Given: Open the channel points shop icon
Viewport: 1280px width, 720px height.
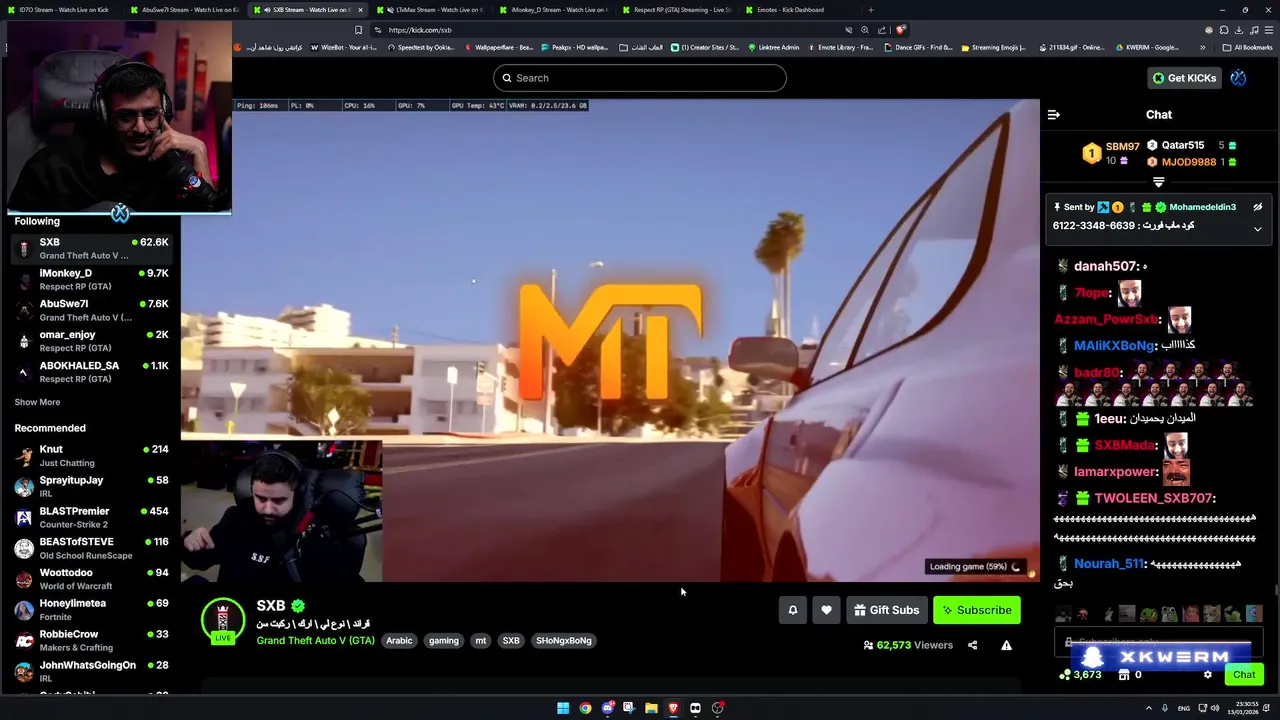Looking at the screenshot, I should point(1123,675).
